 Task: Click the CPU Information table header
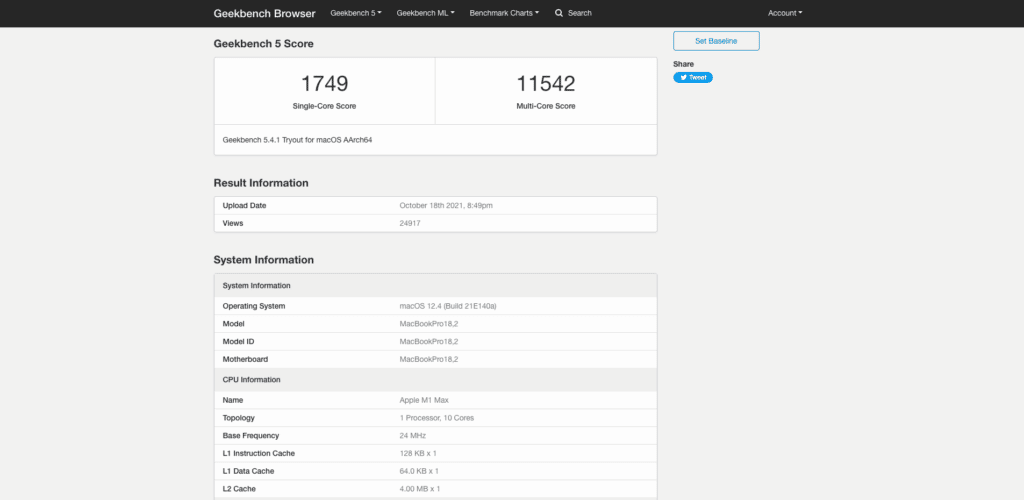[x=436, y=379]
